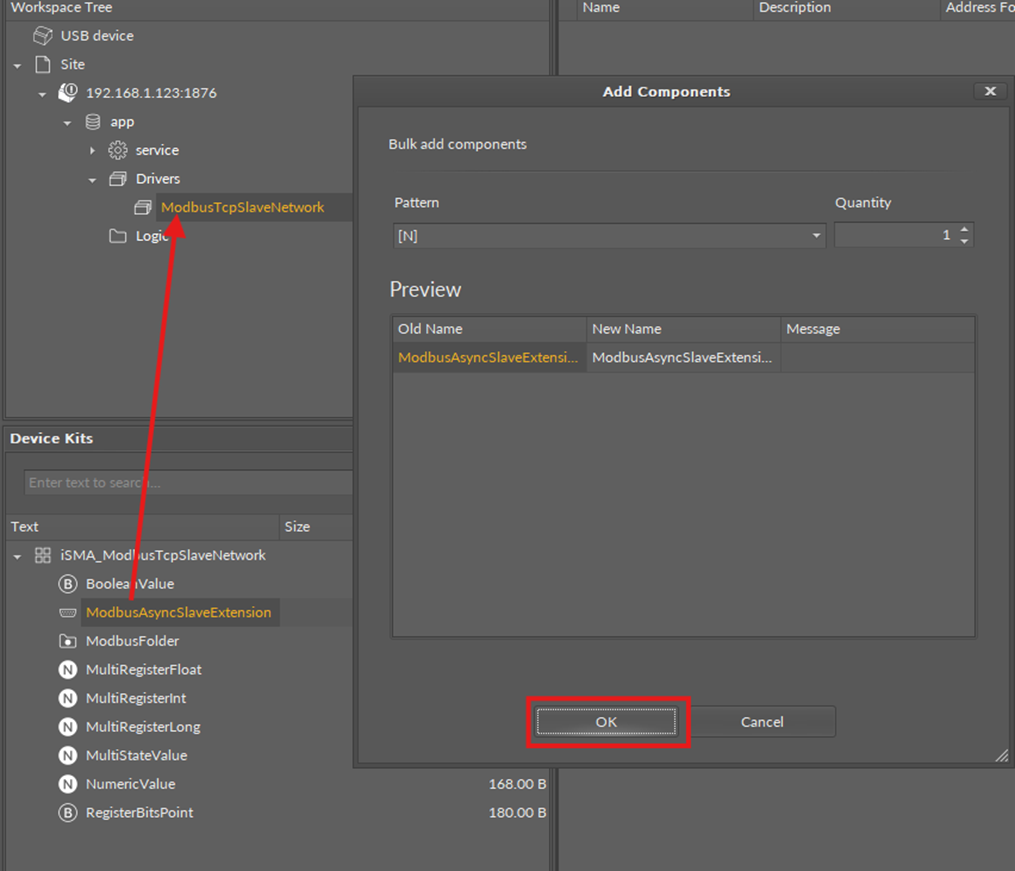Click the 168.00 B size value

(x=517, y=784)
